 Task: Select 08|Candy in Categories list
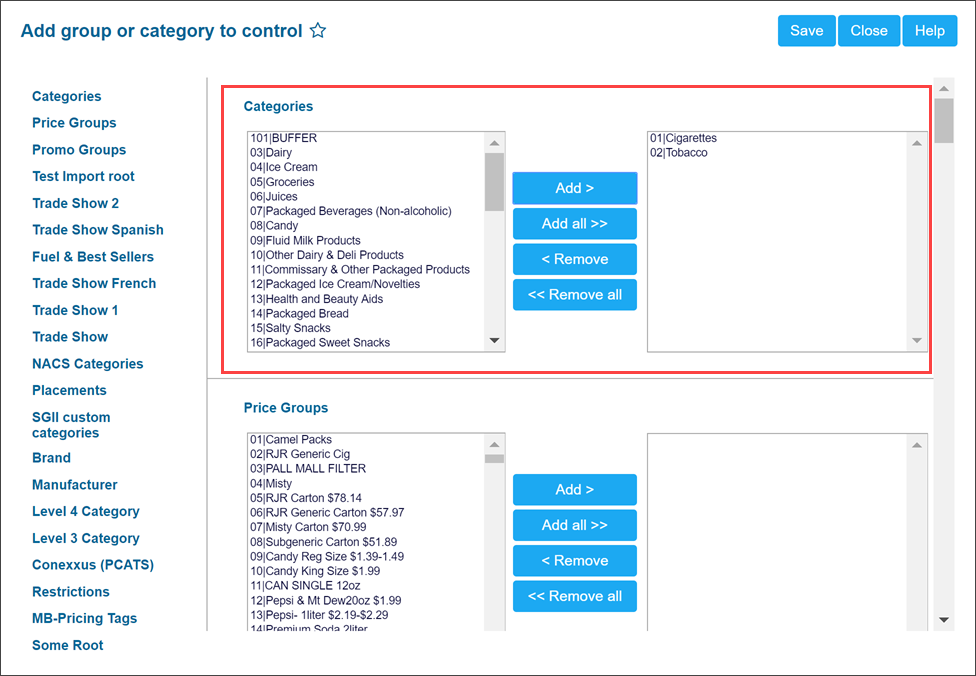pos(274,225)
